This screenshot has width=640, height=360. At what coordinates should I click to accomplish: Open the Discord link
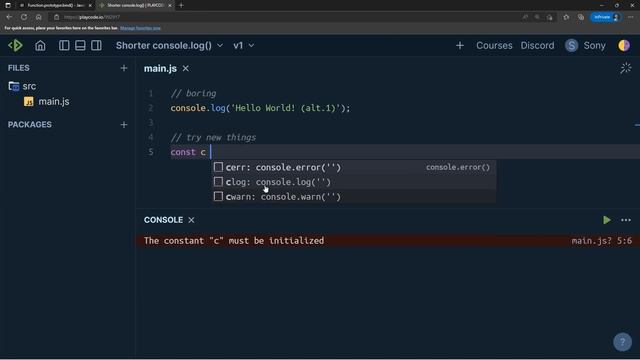pyautogui.click(x=537, y=45)
